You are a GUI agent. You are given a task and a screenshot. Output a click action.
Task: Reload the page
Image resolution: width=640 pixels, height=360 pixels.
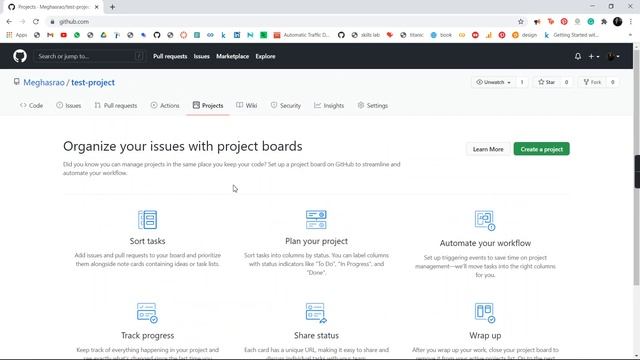point(36,22)
